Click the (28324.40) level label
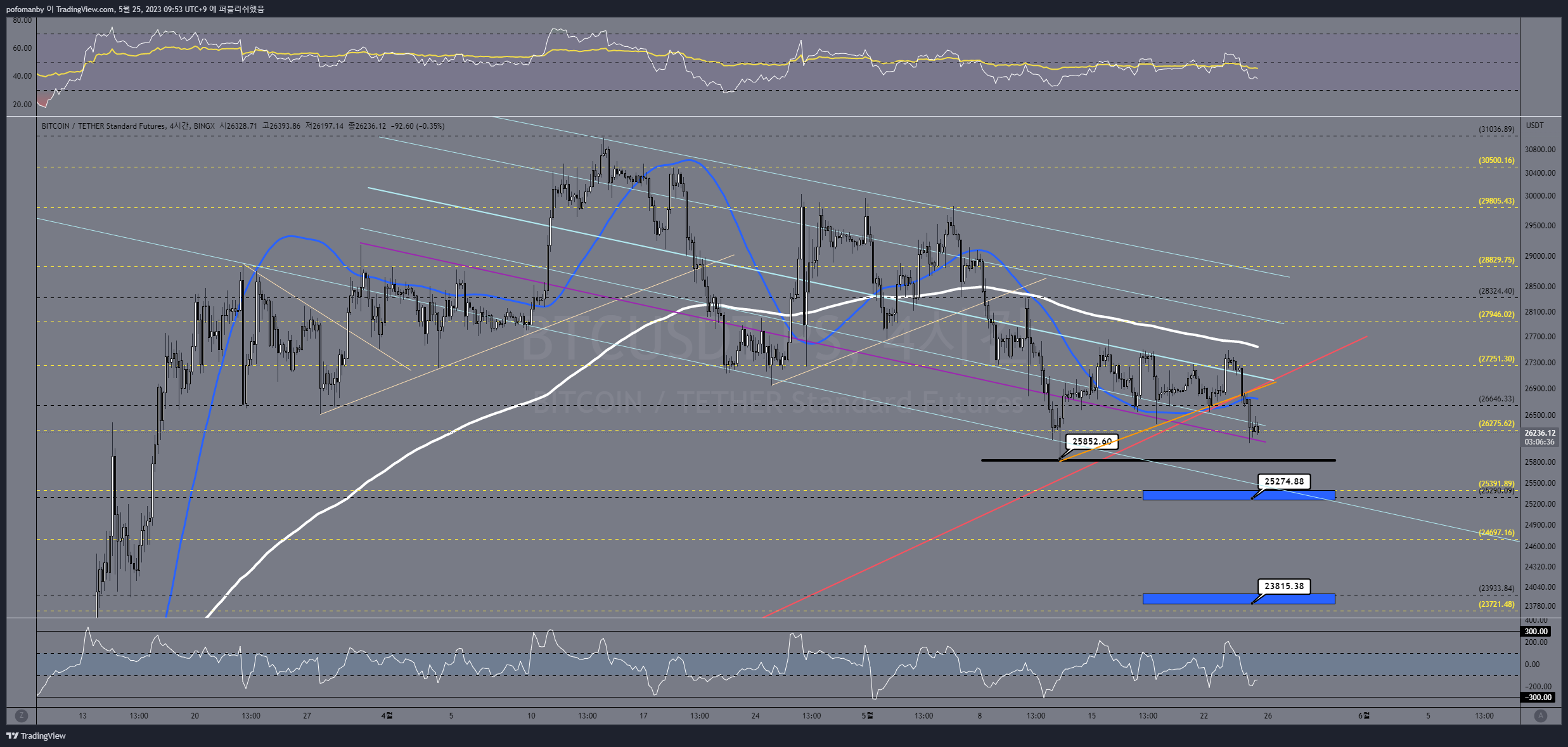The image size is (1568, 747). [1496, 291]
